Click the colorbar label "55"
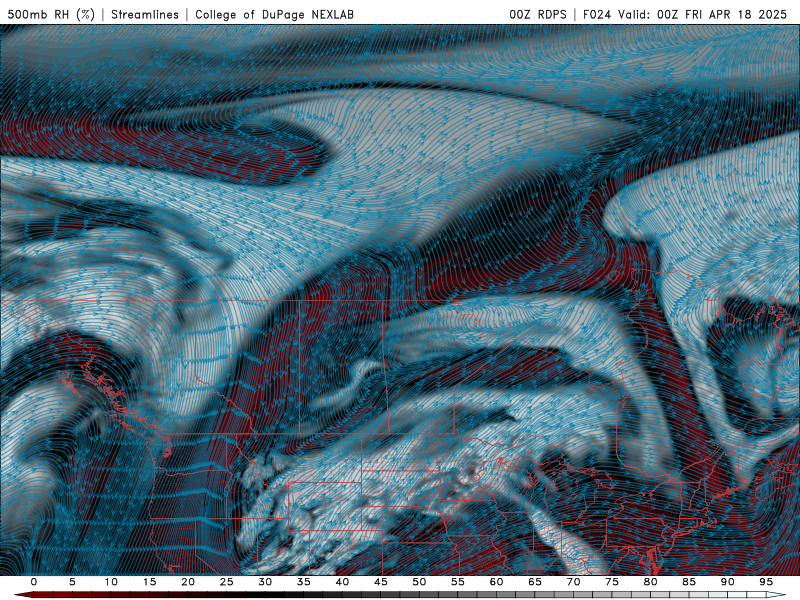This screenshot has height=600, width=800. (458, 582)
